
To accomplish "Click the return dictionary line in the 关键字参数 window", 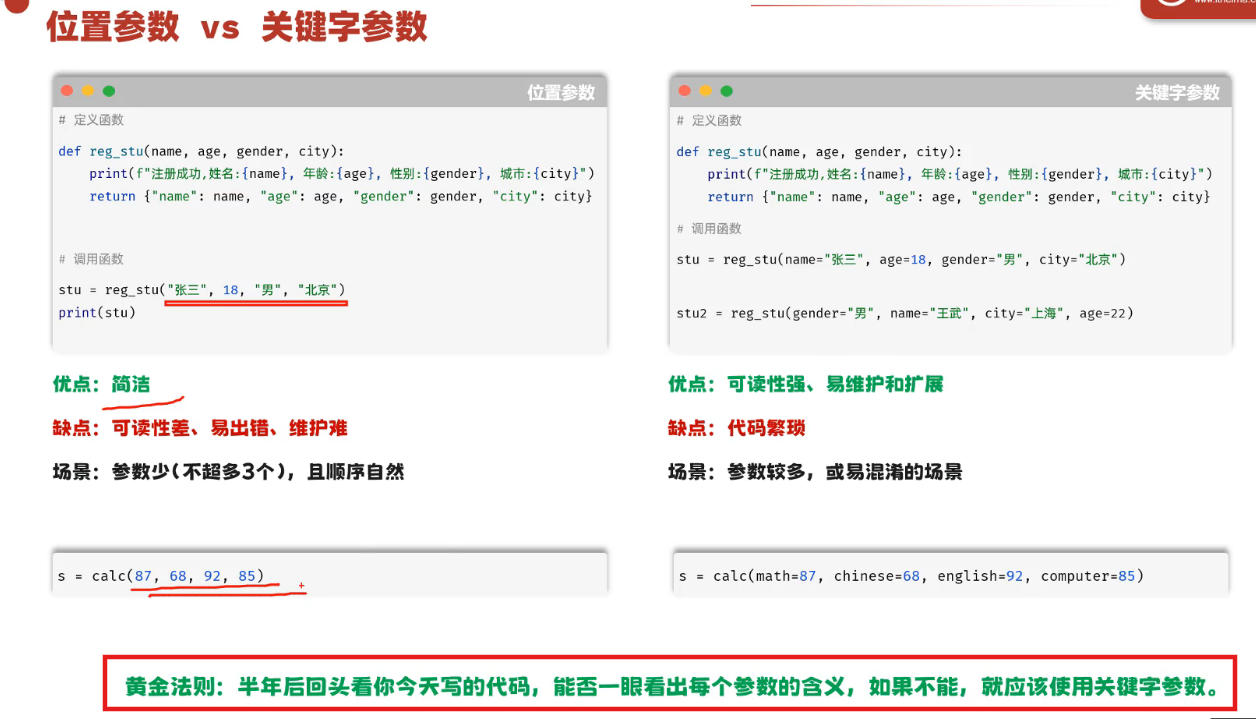I will click(959, 197).
